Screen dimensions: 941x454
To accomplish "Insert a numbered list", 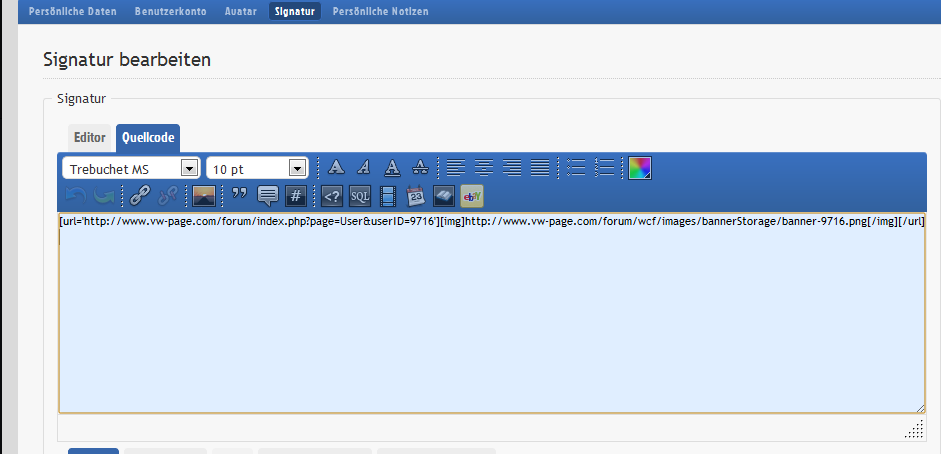I will pos(604,168).
